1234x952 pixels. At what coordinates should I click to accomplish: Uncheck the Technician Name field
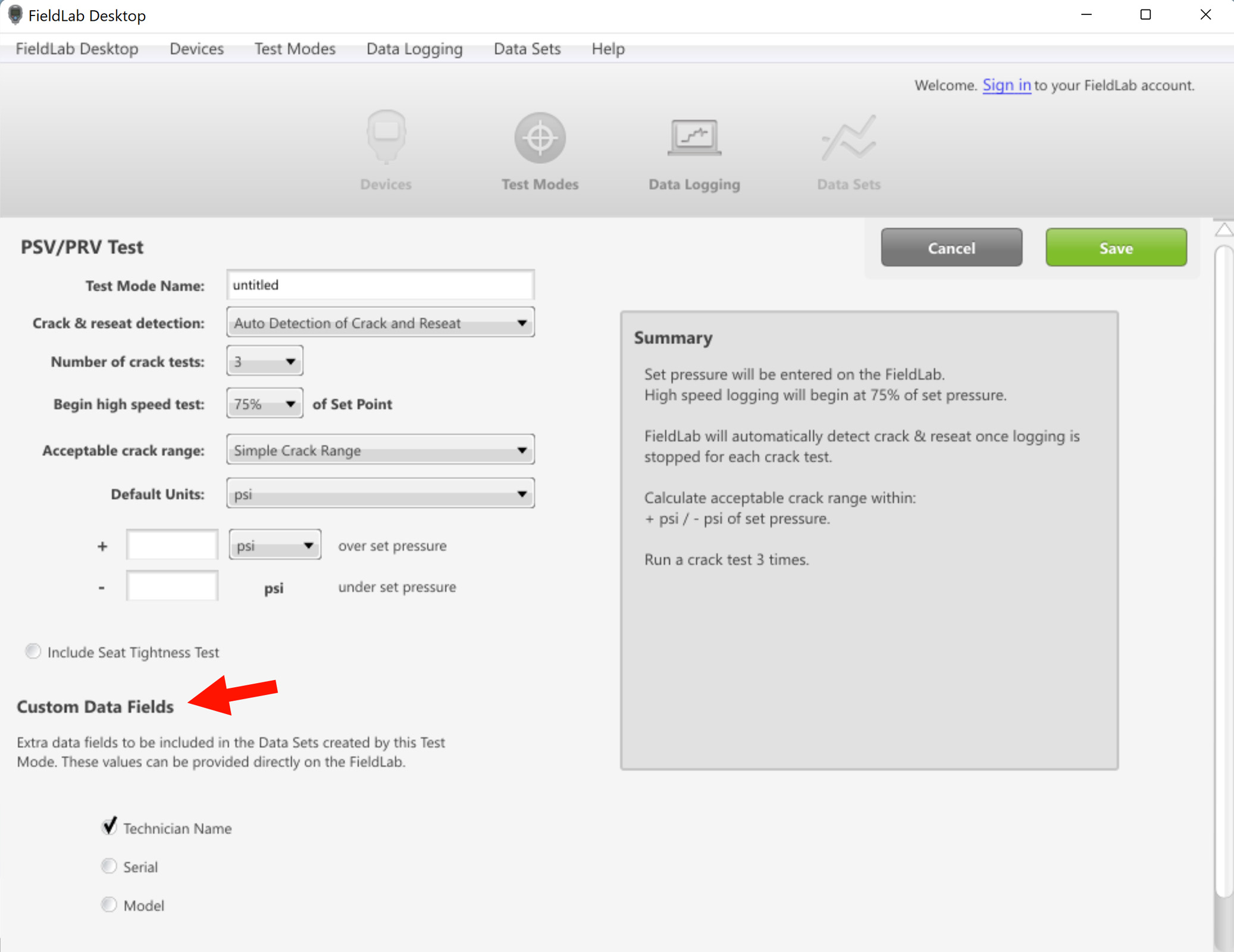click(109, 826)
